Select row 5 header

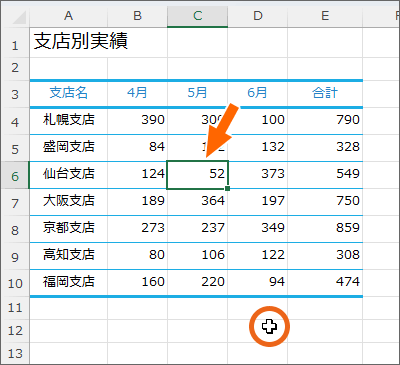tap(15, 148)
